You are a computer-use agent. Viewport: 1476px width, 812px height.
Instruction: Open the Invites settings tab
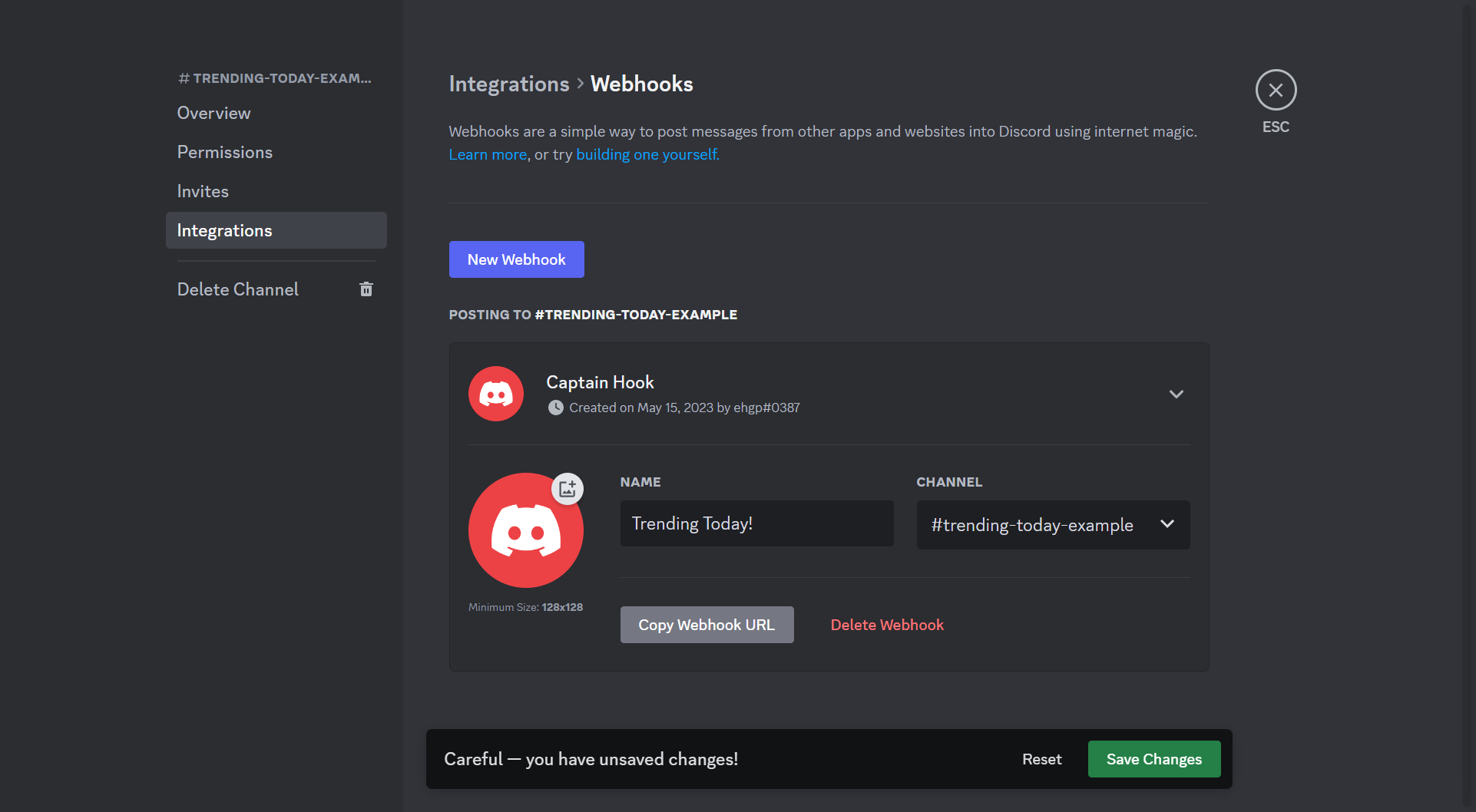[276, 191]
